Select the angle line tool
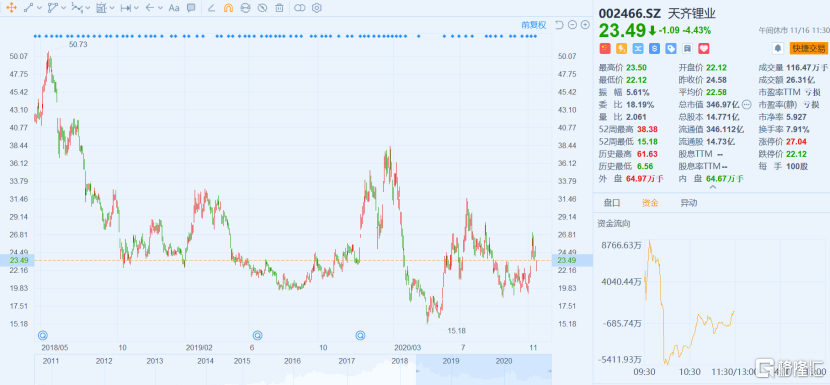Viewport: 830px width, 385px height. pyautogui.click(x=211, y=8)
